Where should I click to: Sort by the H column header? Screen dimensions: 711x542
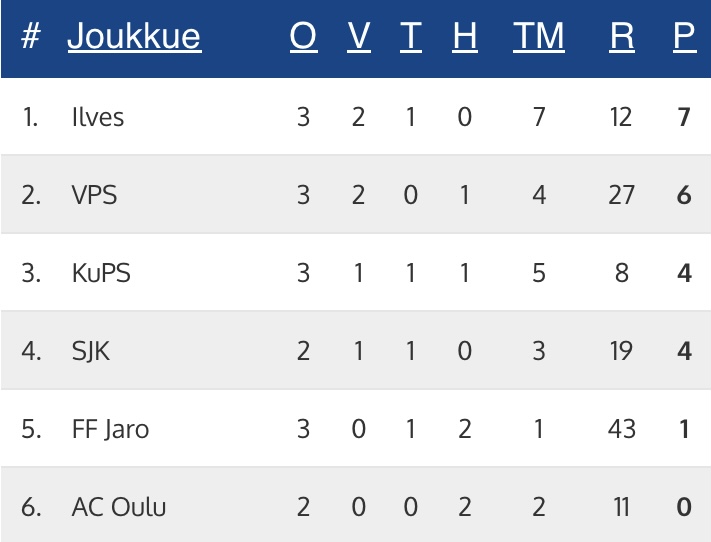click(x=464, y=37)
